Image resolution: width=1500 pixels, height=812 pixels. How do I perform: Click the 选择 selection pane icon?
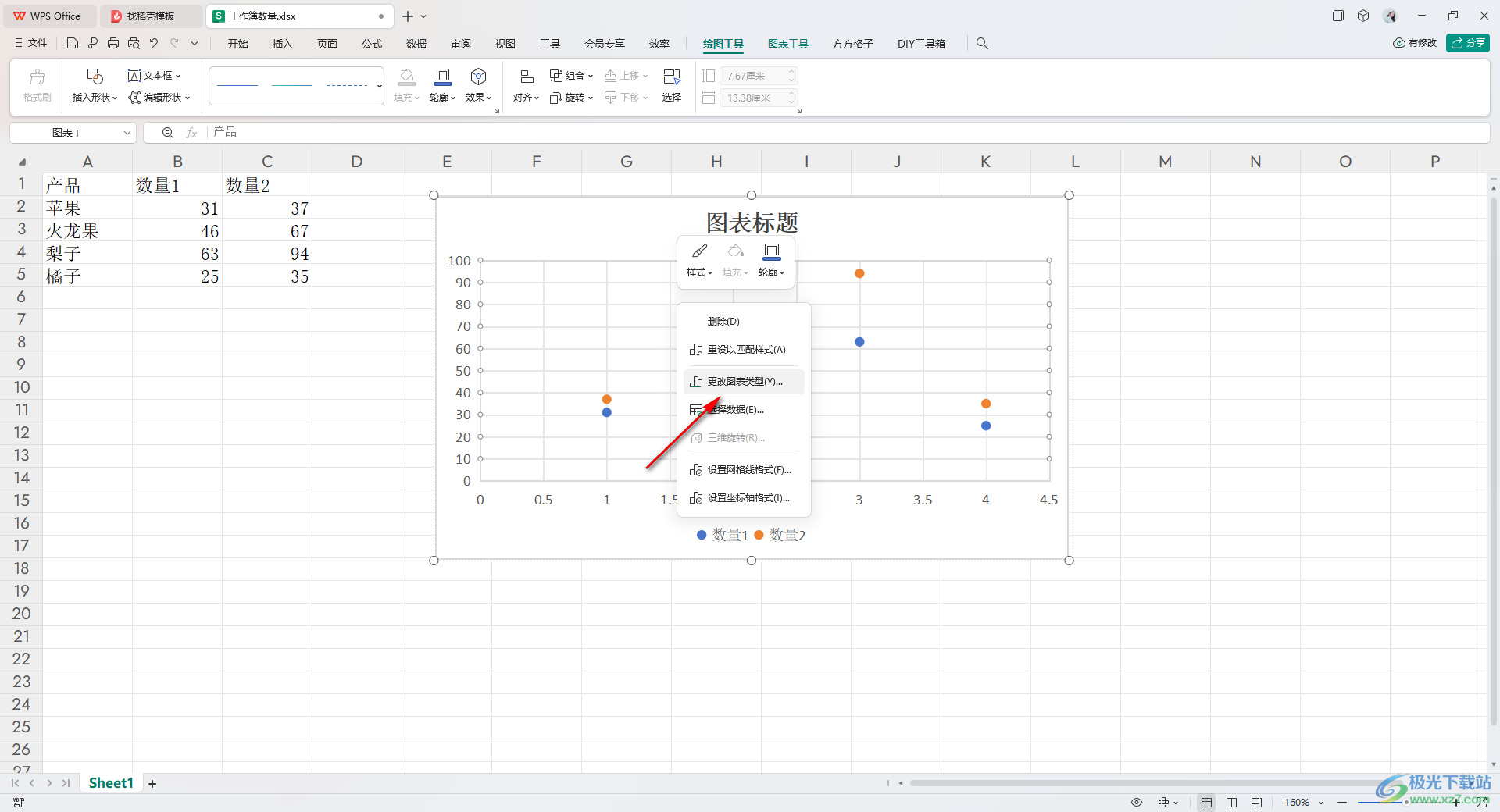pyautogui.click(x=672, y=77)
